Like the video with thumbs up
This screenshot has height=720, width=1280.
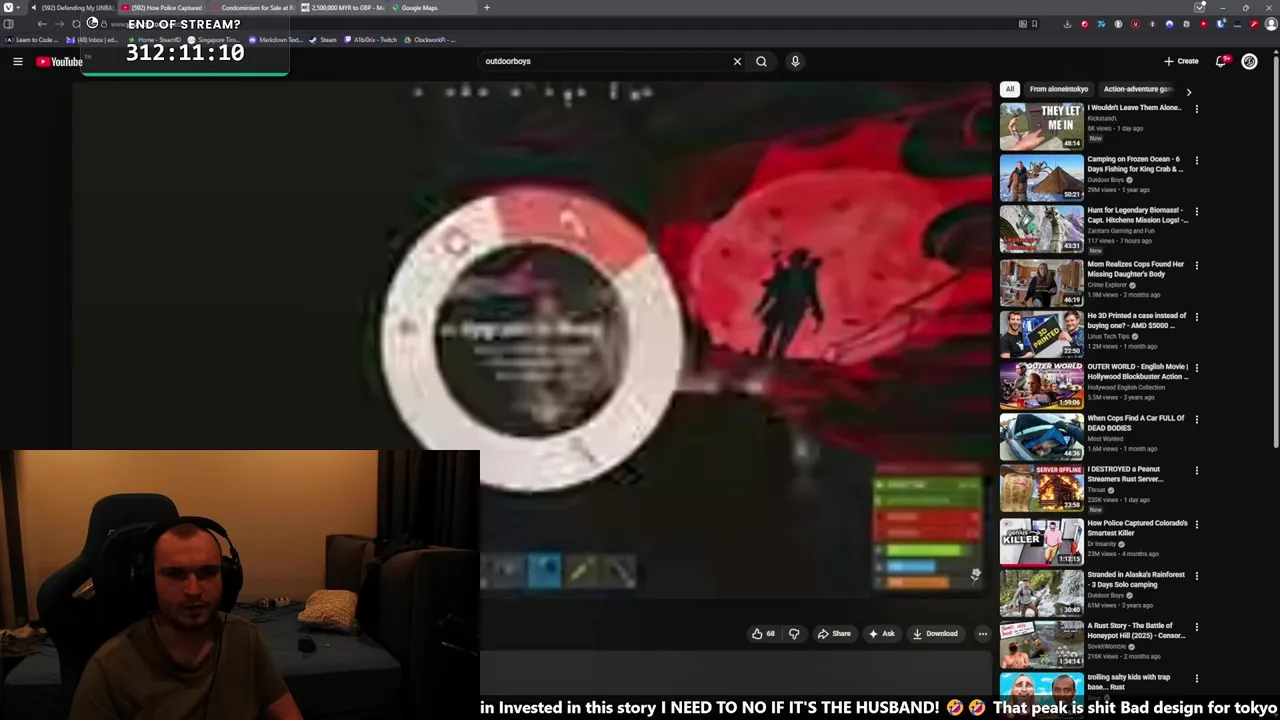click(x=763, y=633)
